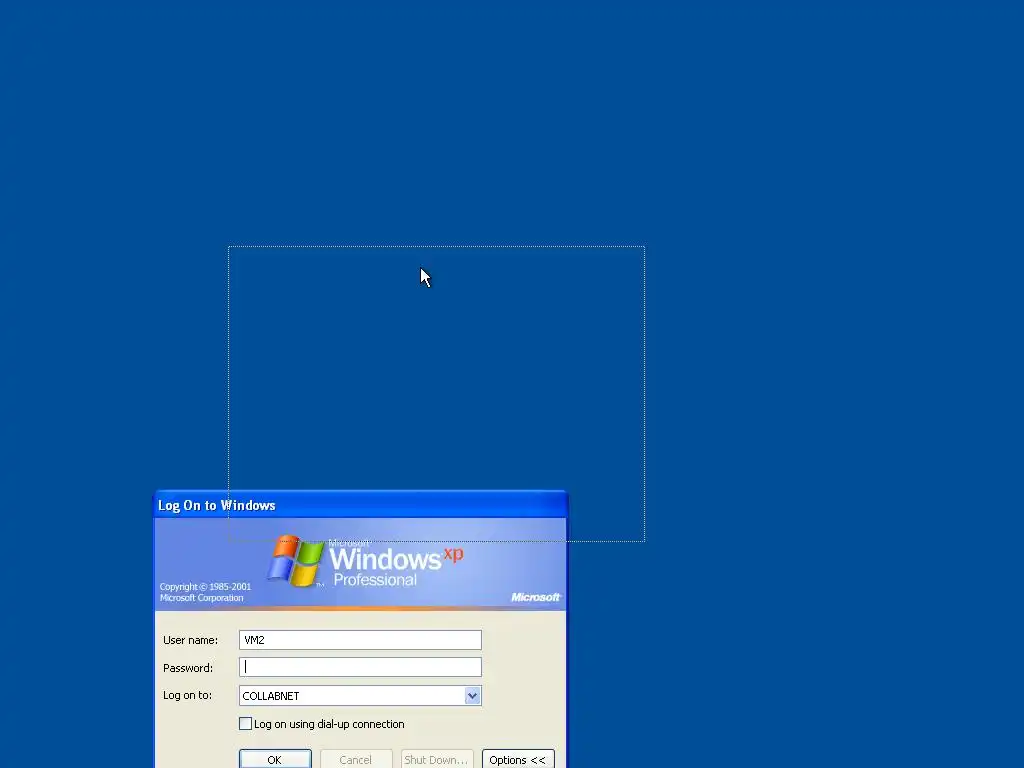Click the Microsoft wordmark in the banner
1024x768 pixels.
(x=536, y=597)
